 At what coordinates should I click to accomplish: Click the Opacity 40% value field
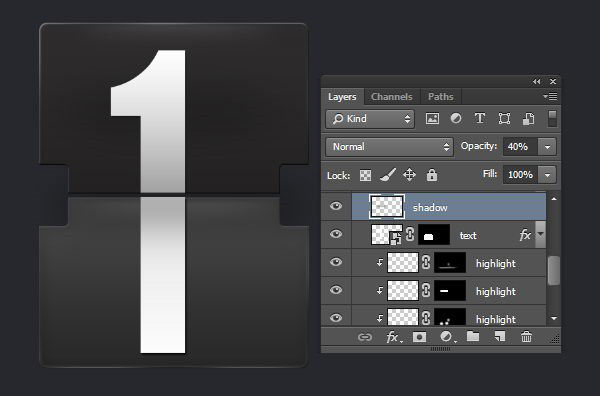point(520,147)
